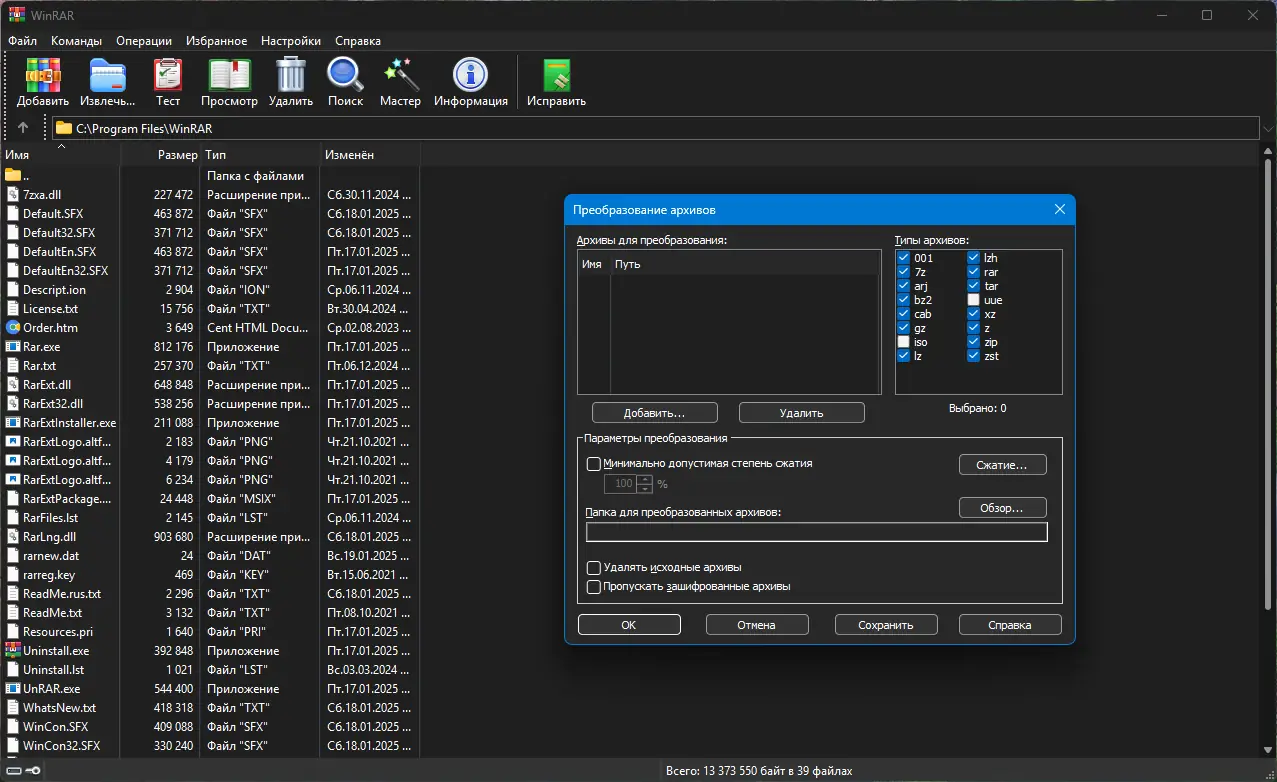Expand the address path dropdown arrow

(x=1268, y=128)
